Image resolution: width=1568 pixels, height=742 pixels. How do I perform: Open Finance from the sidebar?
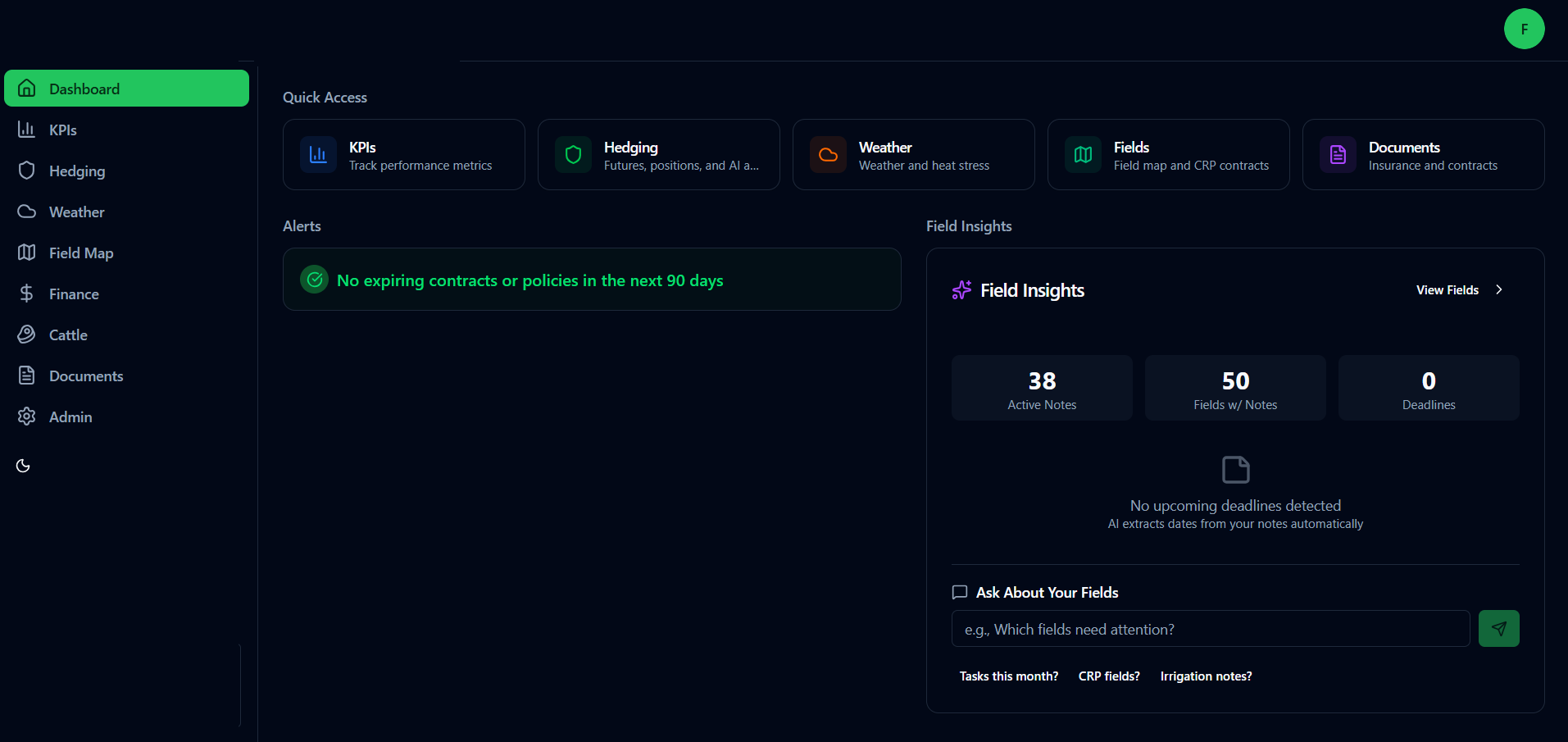pos(126,294)
